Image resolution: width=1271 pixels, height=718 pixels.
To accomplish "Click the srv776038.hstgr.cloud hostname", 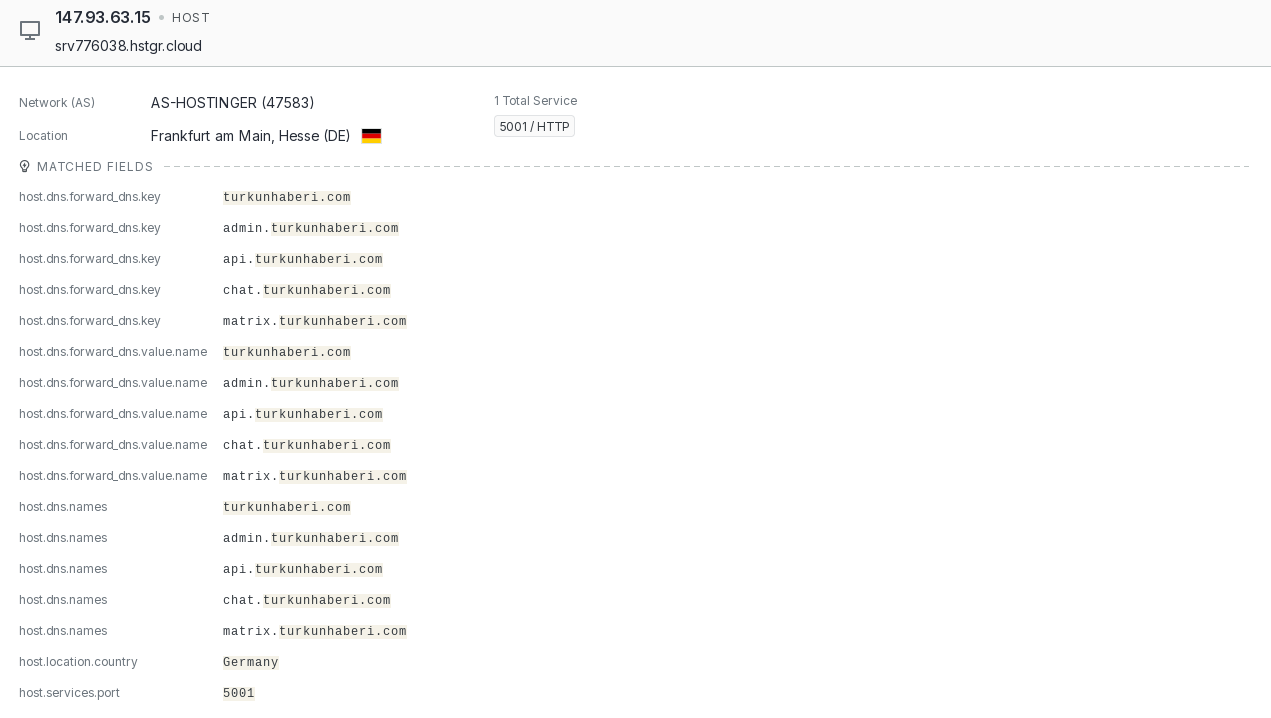I will pyautogui.click(x=128, y=46).
